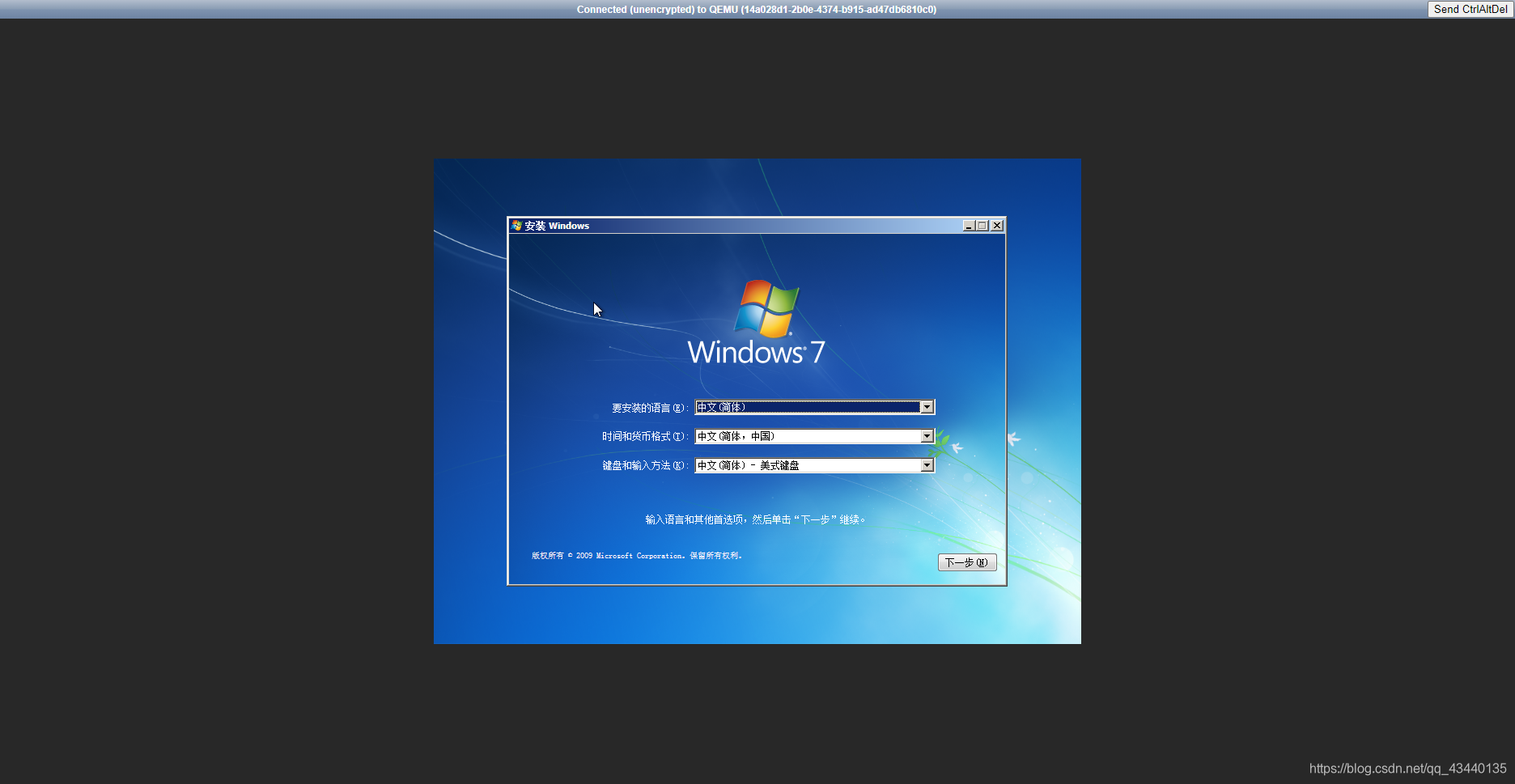Click the 输入语言和其他首选项 instruction text
This screenshot has height=784, width=1515.
[755, 519]
